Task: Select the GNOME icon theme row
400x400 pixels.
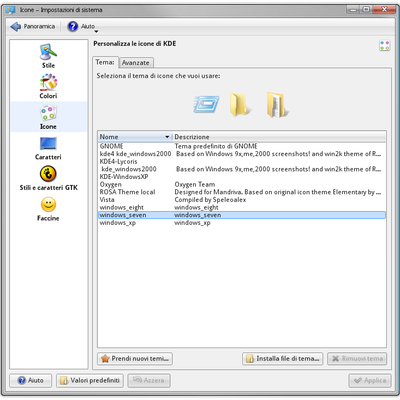Action: (x=242, y=146)
